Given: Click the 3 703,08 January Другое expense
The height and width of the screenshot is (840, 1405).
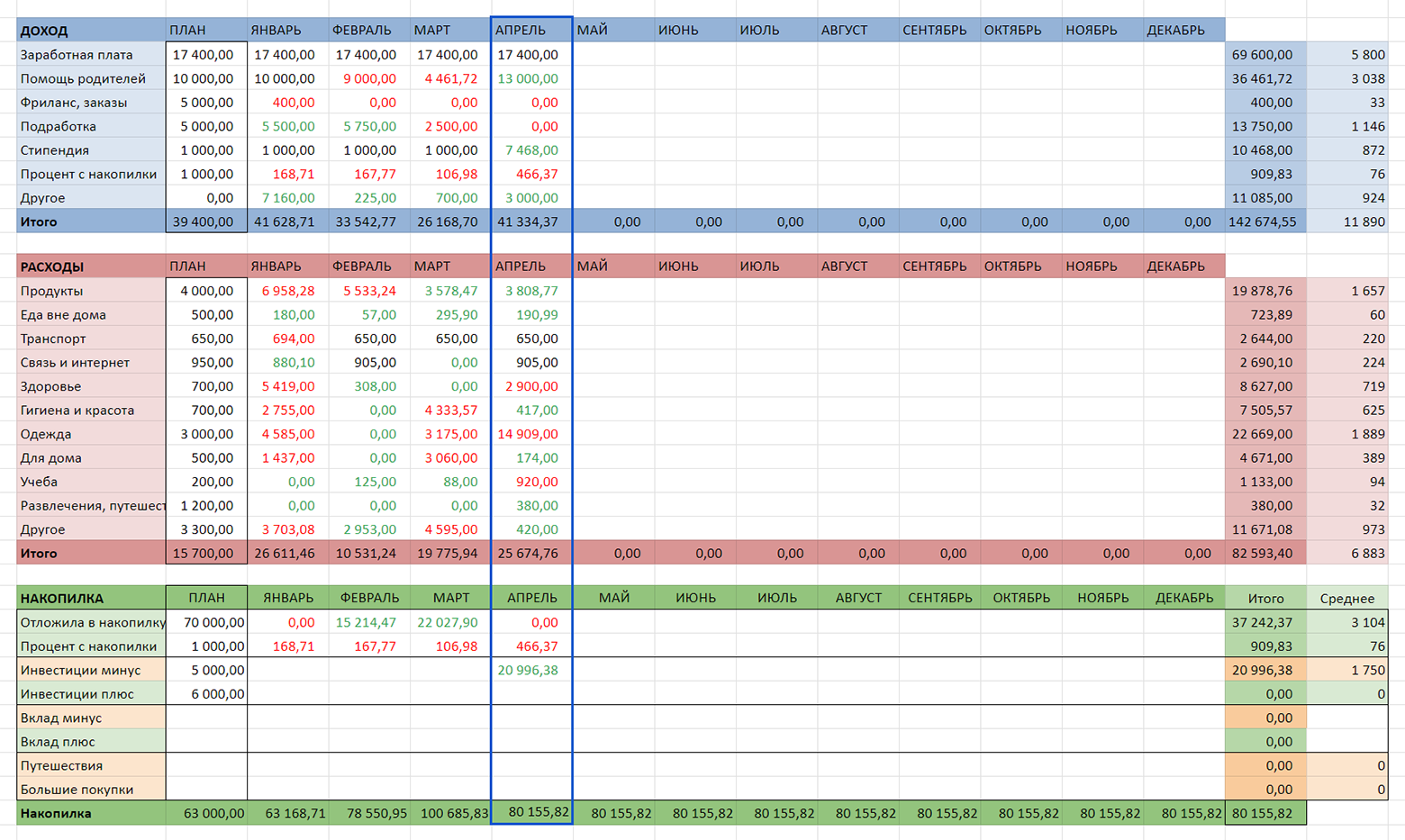Looking at the screenshot, I should point(287,529).
